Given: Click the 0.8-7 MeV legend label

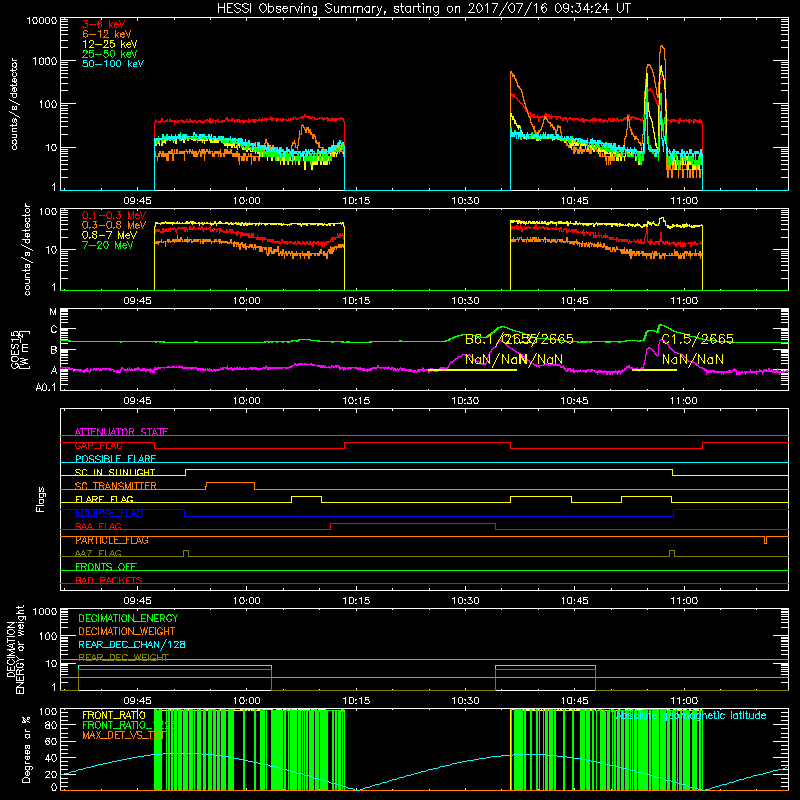Looking at the screenshot, I should [109, 235].
